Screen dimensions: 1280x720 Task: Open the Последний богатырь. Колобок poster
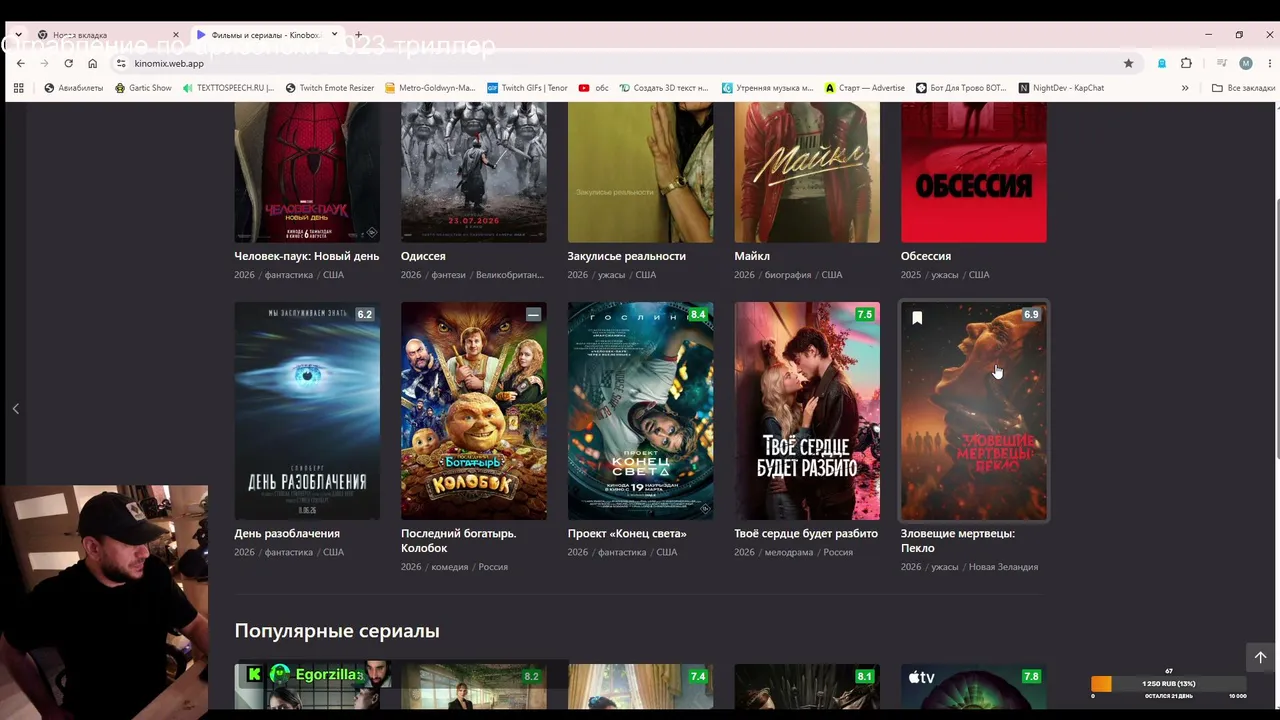point(474,411)
